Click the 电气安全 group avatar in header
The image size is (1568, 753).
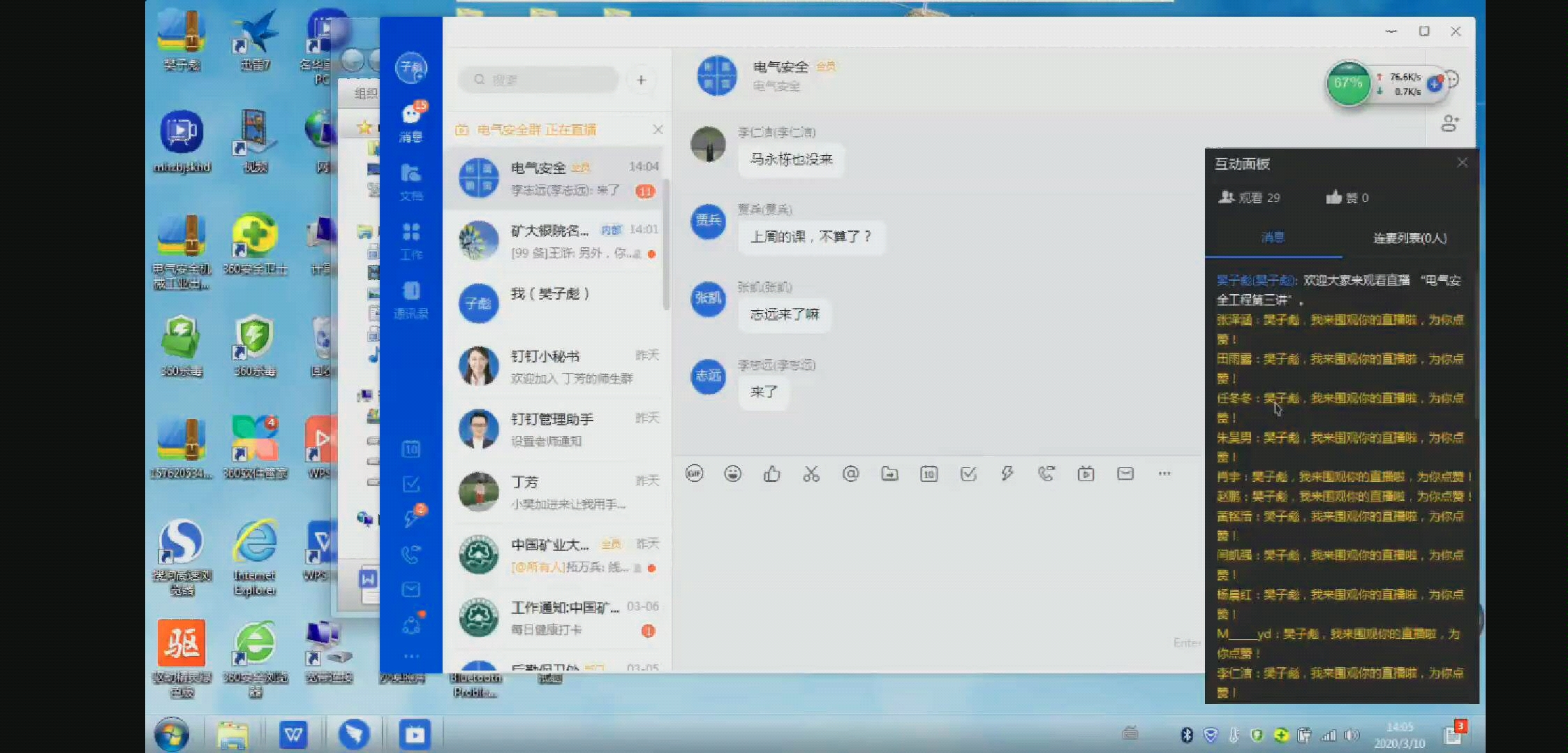717,75
